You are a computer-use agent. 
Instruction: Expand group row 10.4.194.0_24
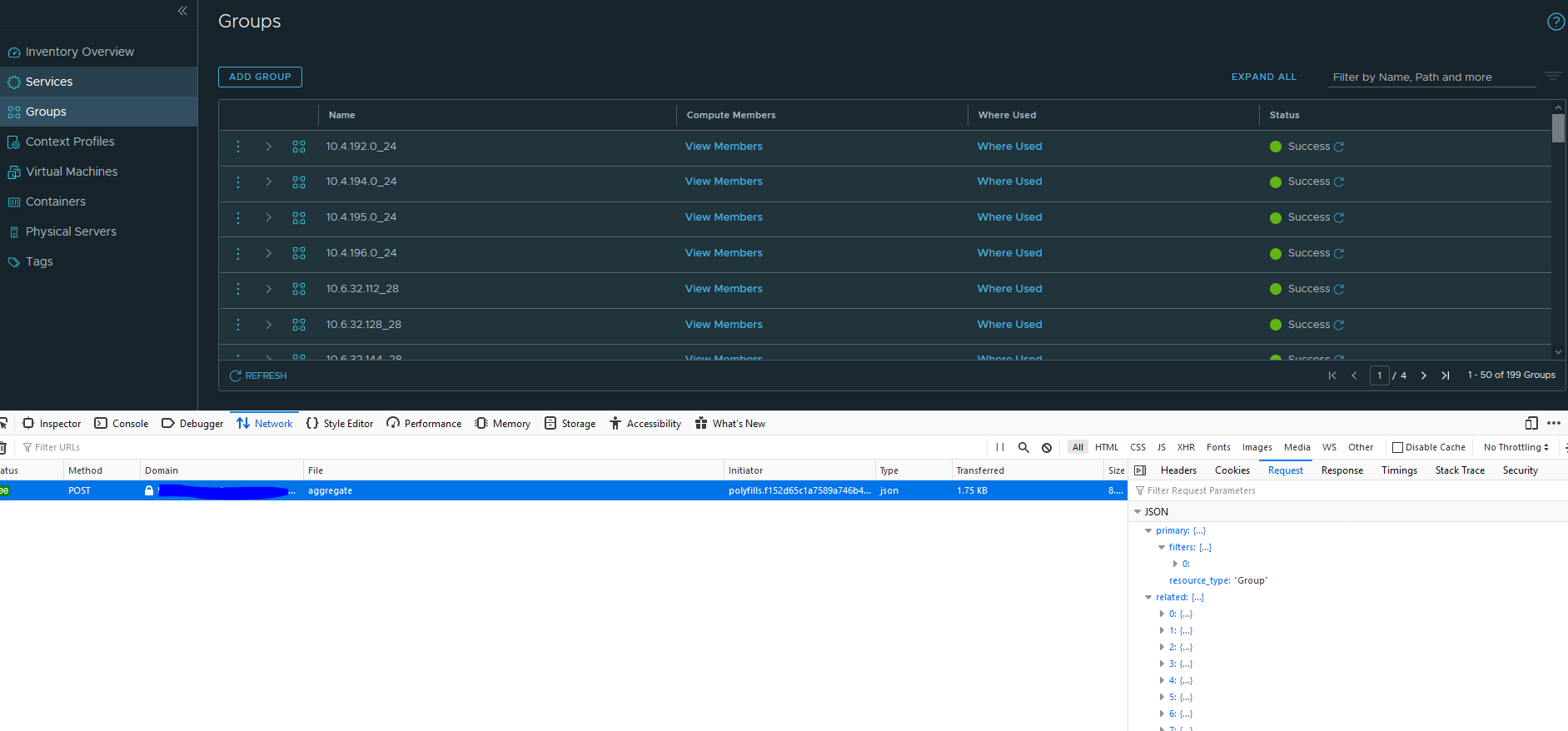point(269,182)
